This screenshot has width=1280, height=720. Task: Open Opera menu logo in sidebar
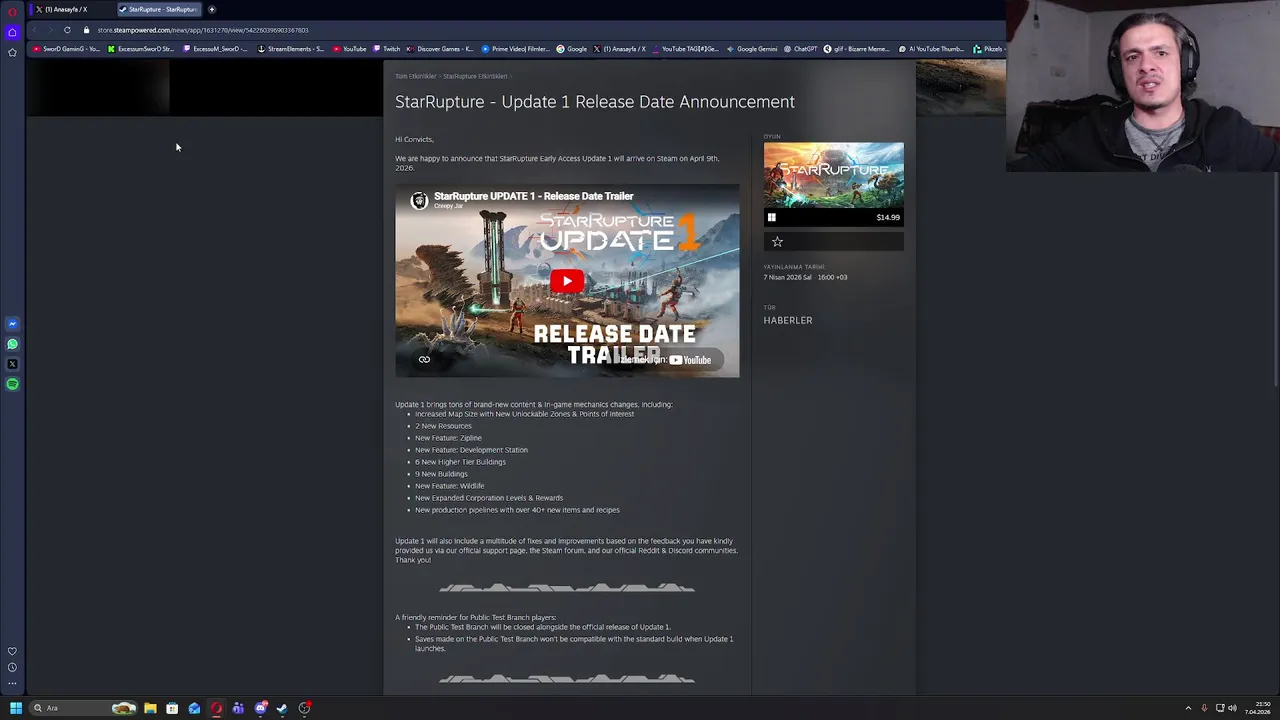pyautogui.click(x=12, y=12)
